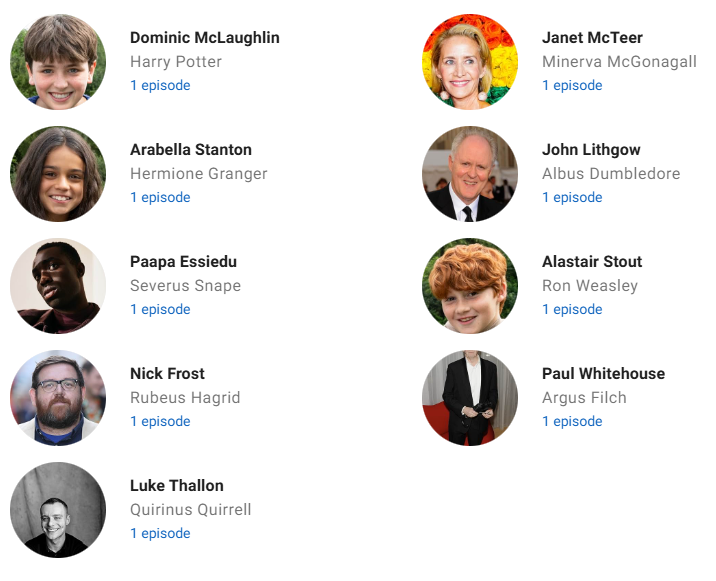The height and width of the screenshot is (581, 716).
Task: Select the photo beside the John Lithgow listing
Action: [x=470, y=174]
